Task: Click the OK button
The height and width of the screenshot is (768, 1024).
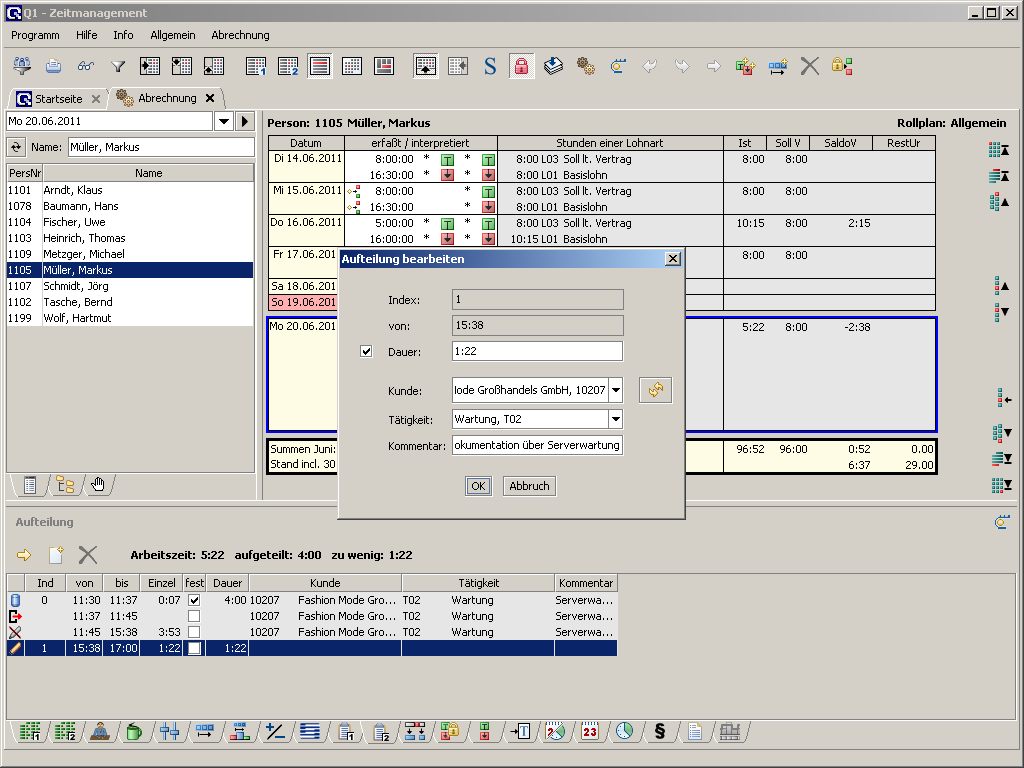Action: 478,486
